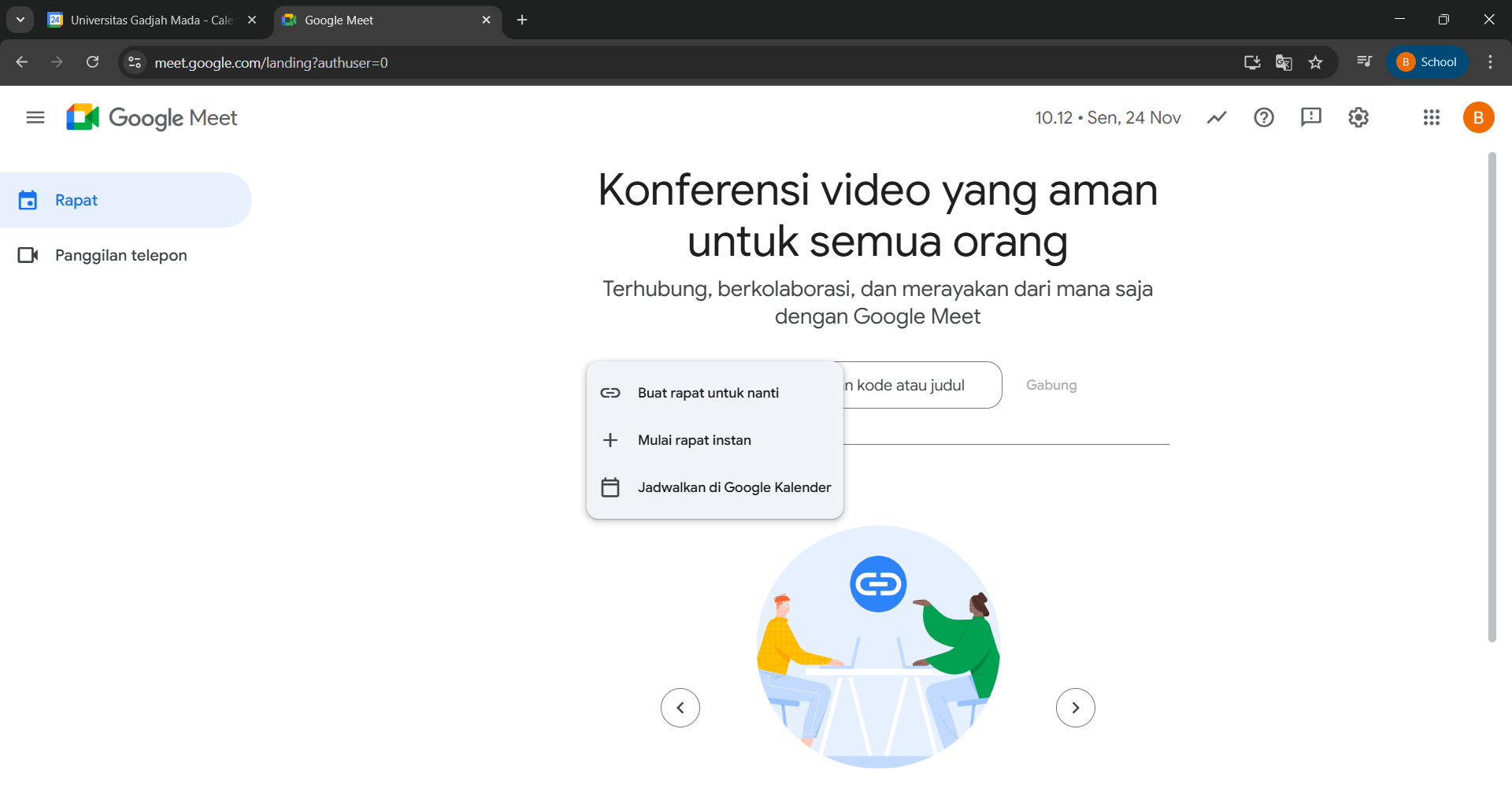Select Buat rapat untuk nanti

pos(708,393)
